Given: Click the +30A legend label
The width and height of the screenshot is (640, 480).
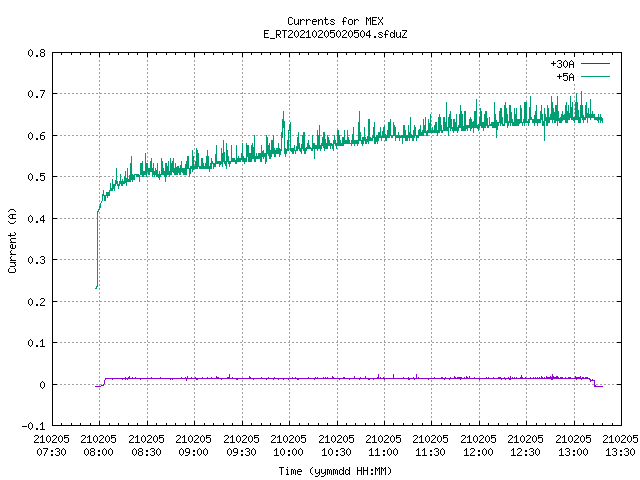Looking at the screenshot, I should click(562, 64).
